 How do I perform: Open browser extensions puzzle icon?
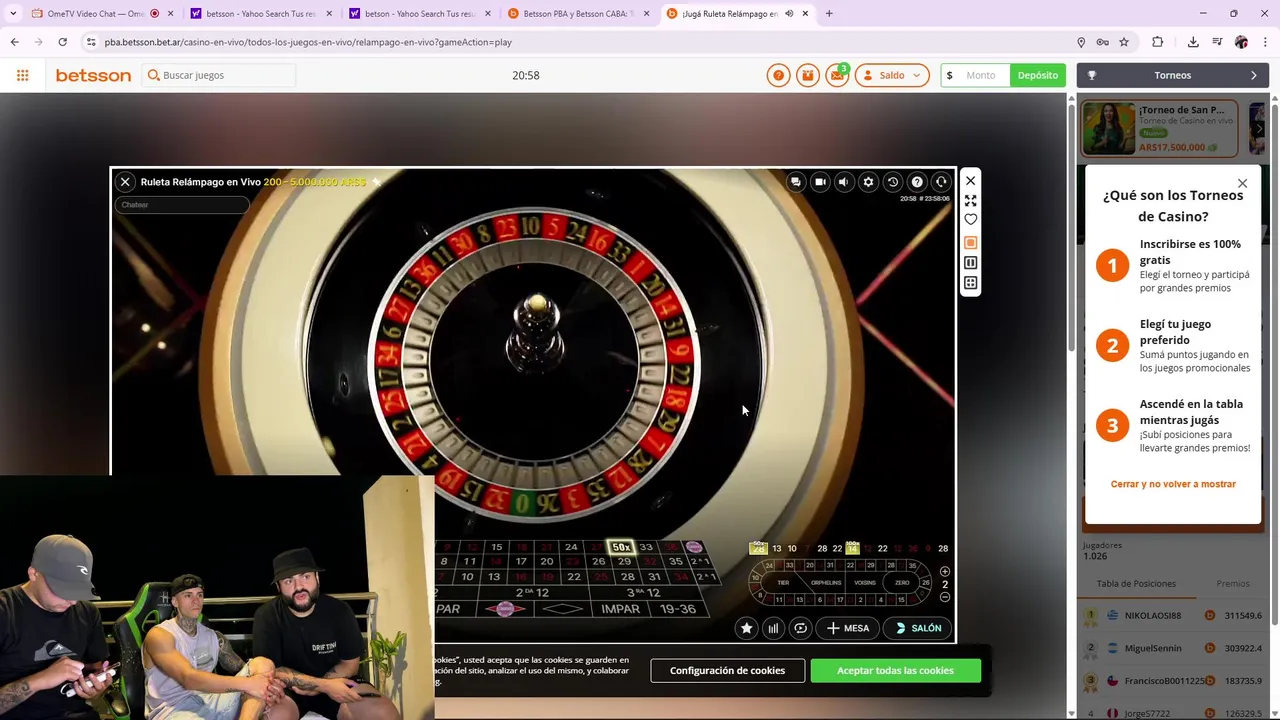[x=1158, y=42]
